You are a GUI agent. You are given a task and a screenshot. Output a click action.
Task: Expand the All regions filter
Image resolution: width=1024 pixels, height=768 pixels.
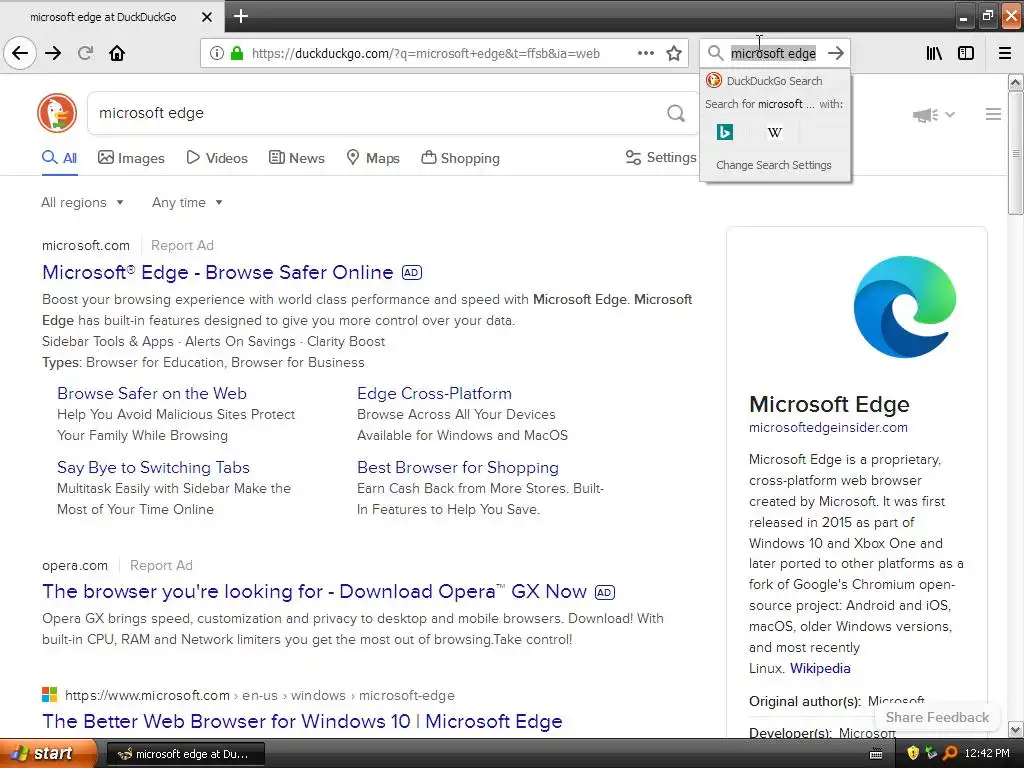point(82,202)
